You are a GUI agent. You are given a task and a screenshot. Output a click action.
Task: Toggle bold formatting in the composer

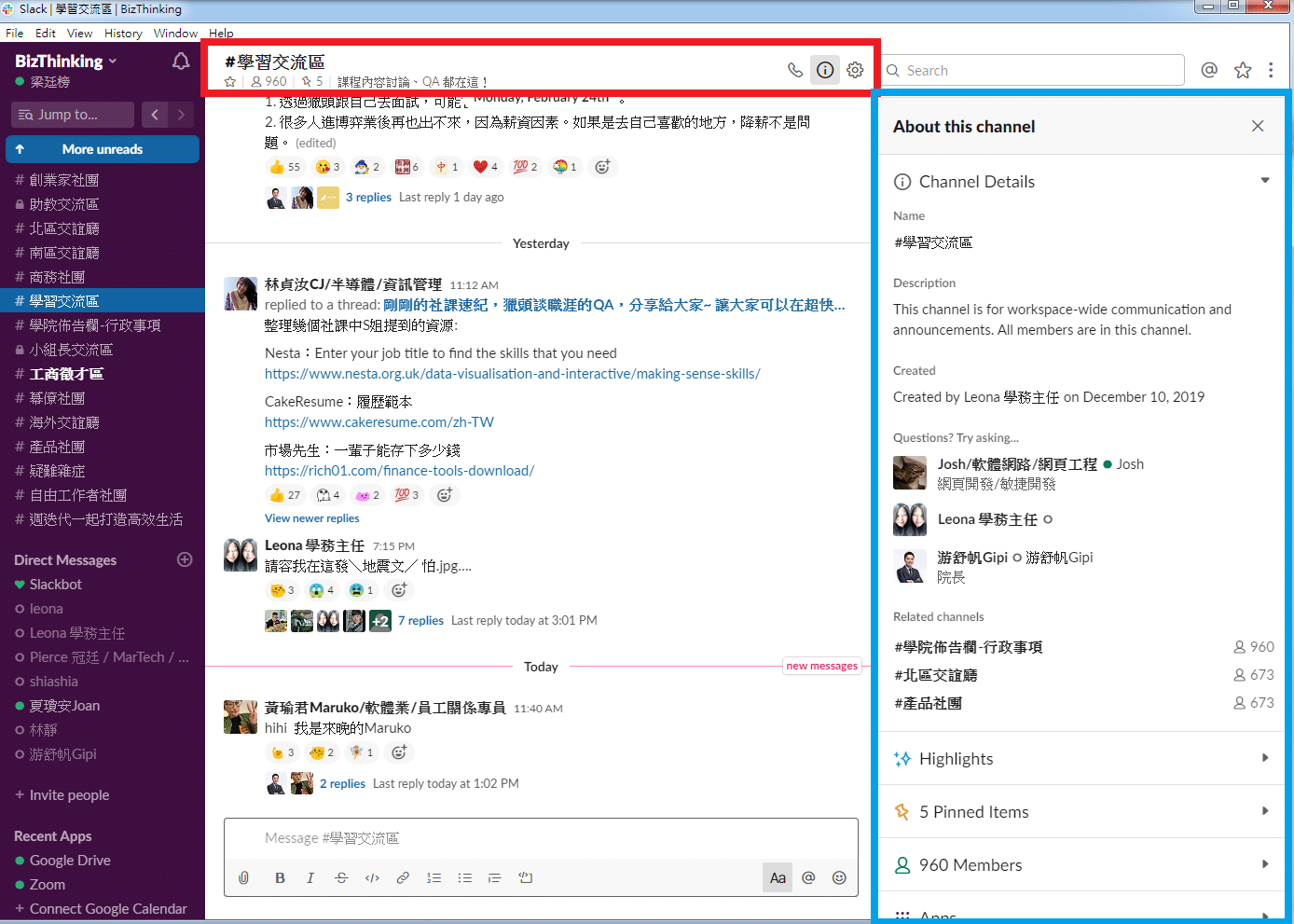(x=280, y=877)
